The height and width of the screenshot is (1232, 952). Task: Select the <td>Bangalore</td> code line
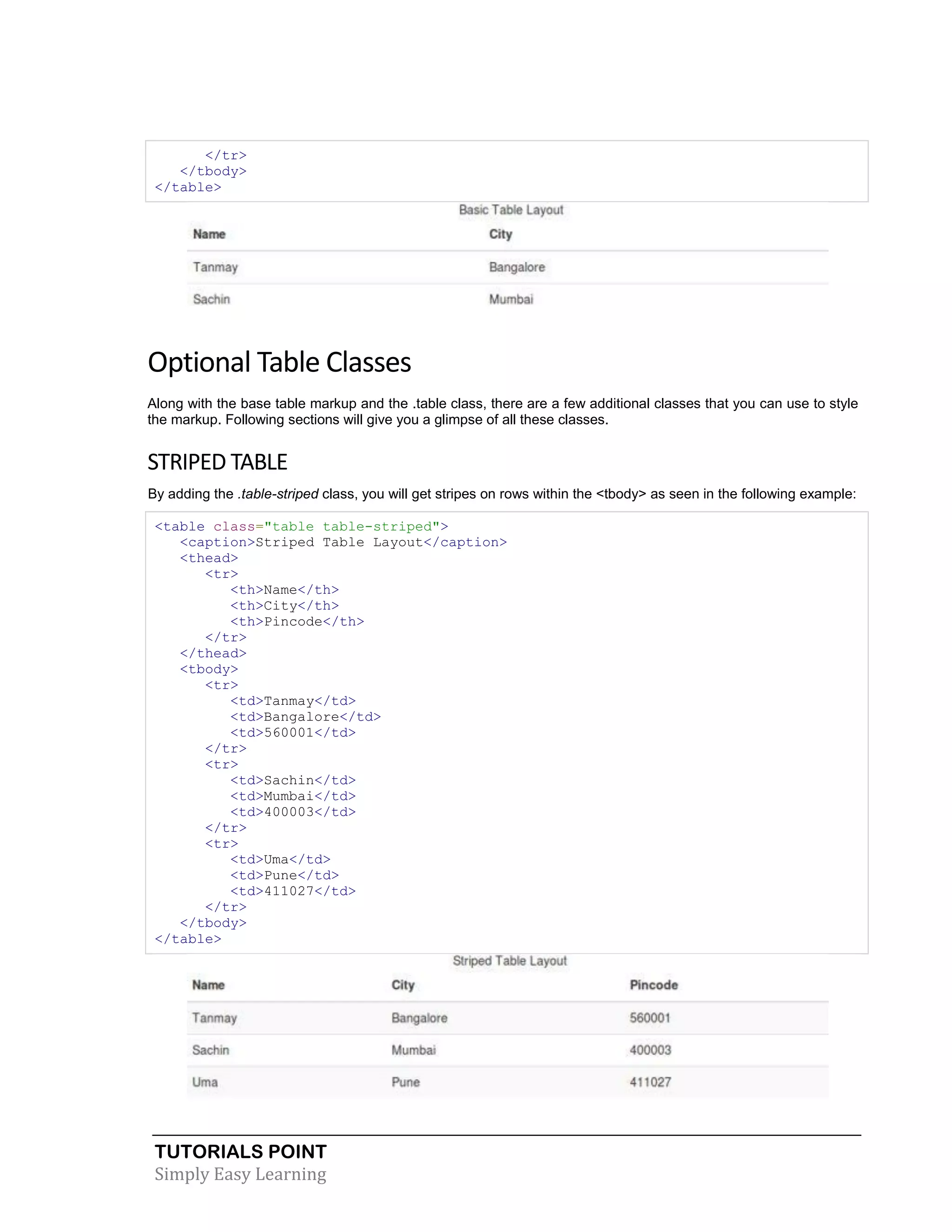pyautogui.click(x=306, y=717)
